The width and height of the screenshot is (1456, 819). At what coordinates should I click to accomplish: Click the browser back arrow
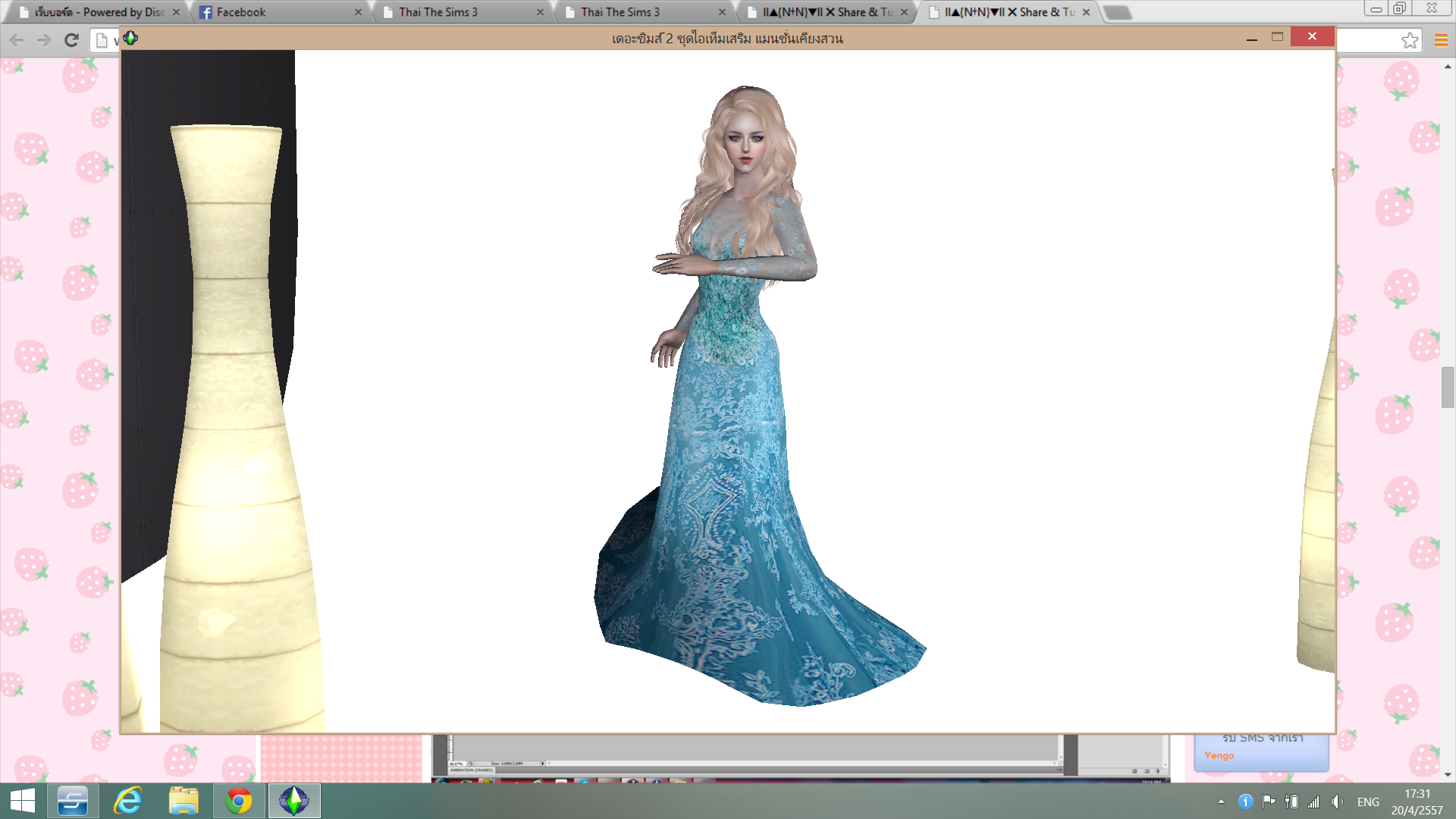pos(17,40)
